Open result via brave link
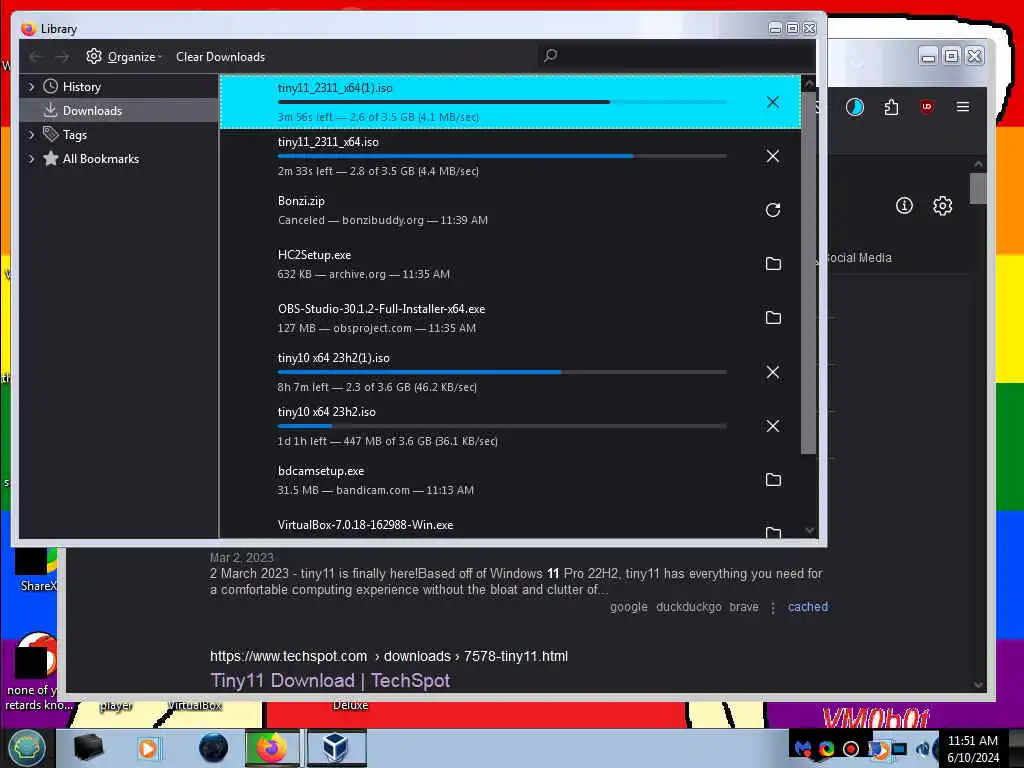1024x768 pixels. (x=744, y=607)
